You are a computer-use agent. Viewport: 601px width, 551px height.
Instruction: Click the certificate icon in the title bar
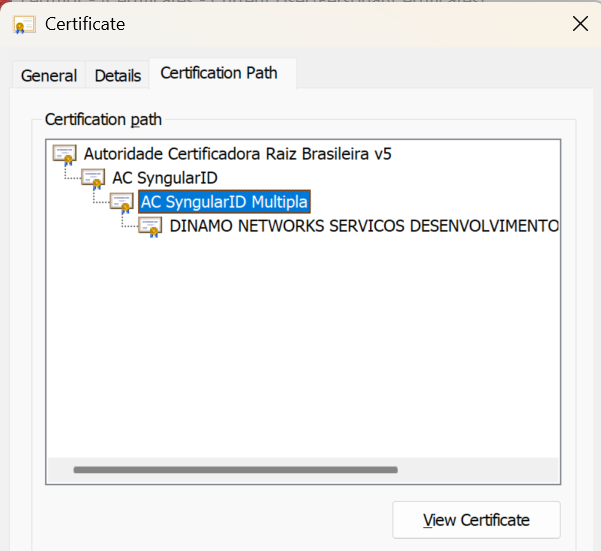(25, 24)
